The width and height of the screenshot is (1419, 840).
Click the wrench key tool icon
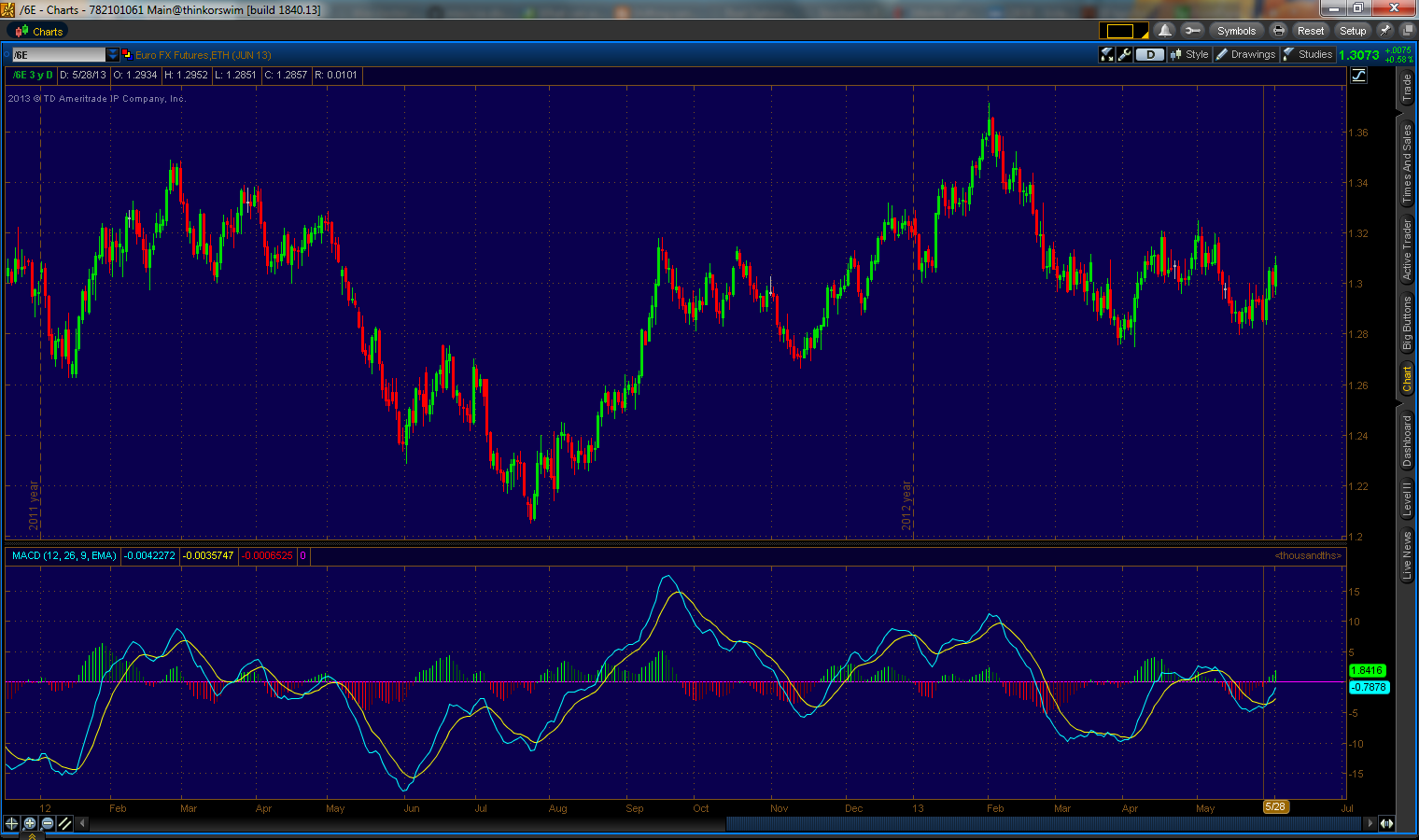click(x=1191, y=31)
